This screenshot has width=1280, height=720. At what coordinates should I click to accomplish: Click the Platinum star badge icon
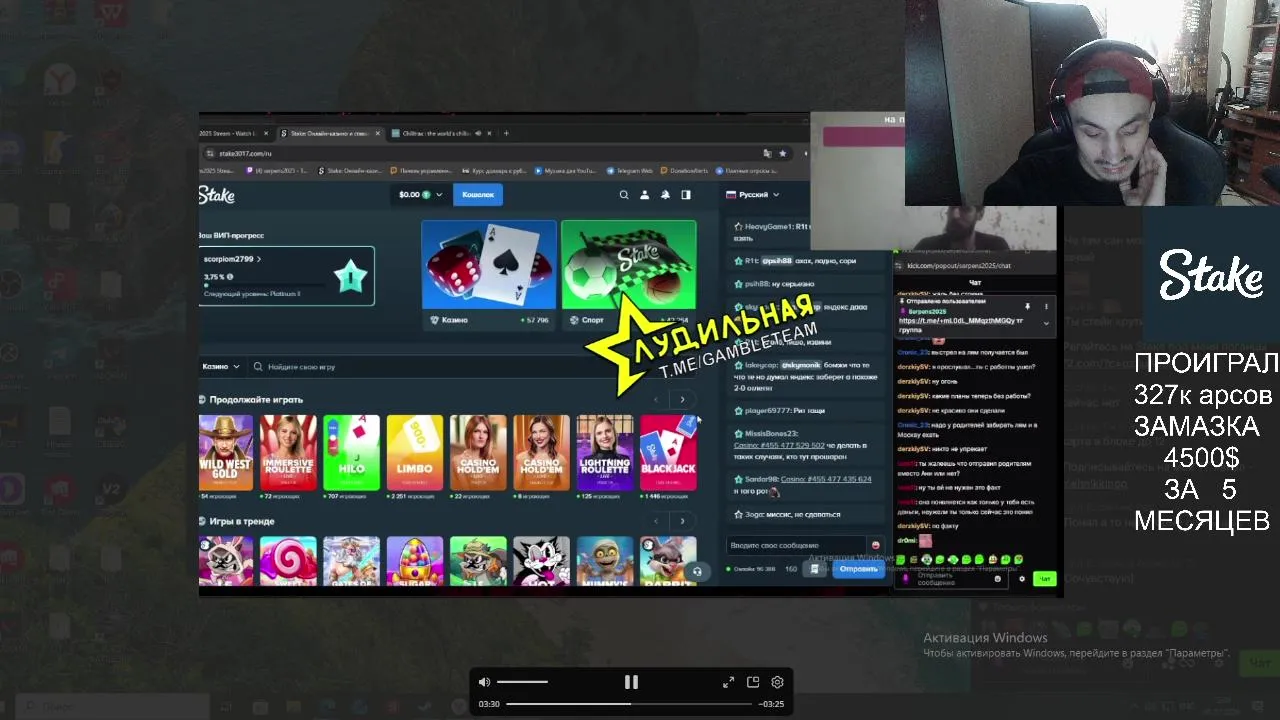pyautogui.click(x=351, y=276)
